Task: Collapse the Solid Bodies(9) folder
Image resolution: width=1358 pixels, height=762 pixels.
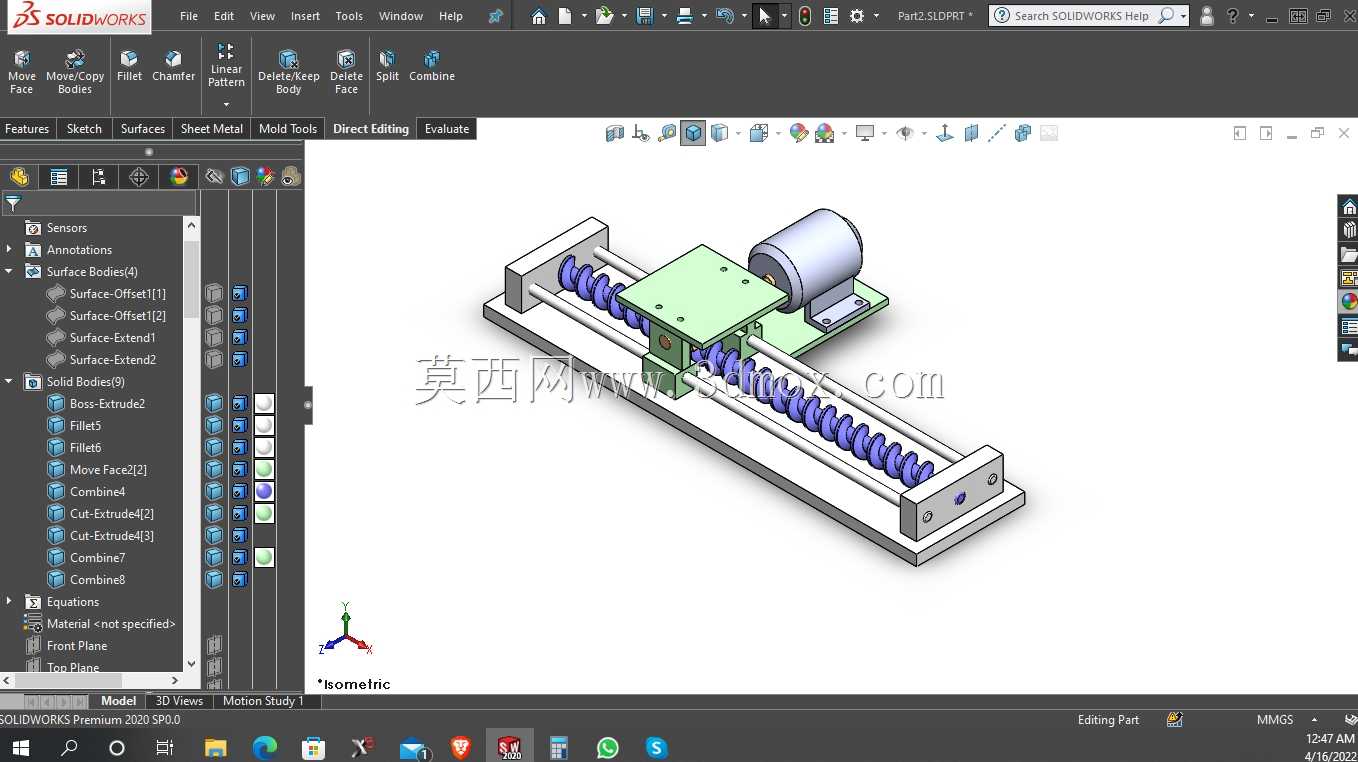Action: (x=9, y=381)
